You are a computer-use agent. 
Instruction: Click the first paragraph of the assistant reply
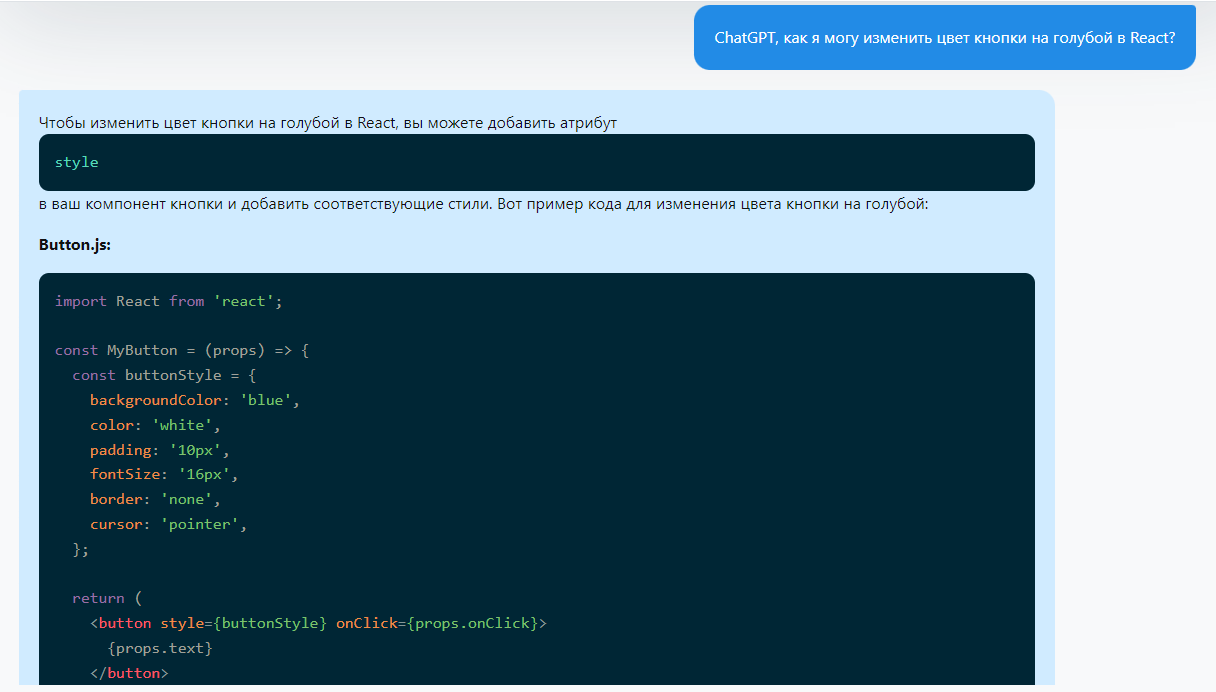point(328,123)
